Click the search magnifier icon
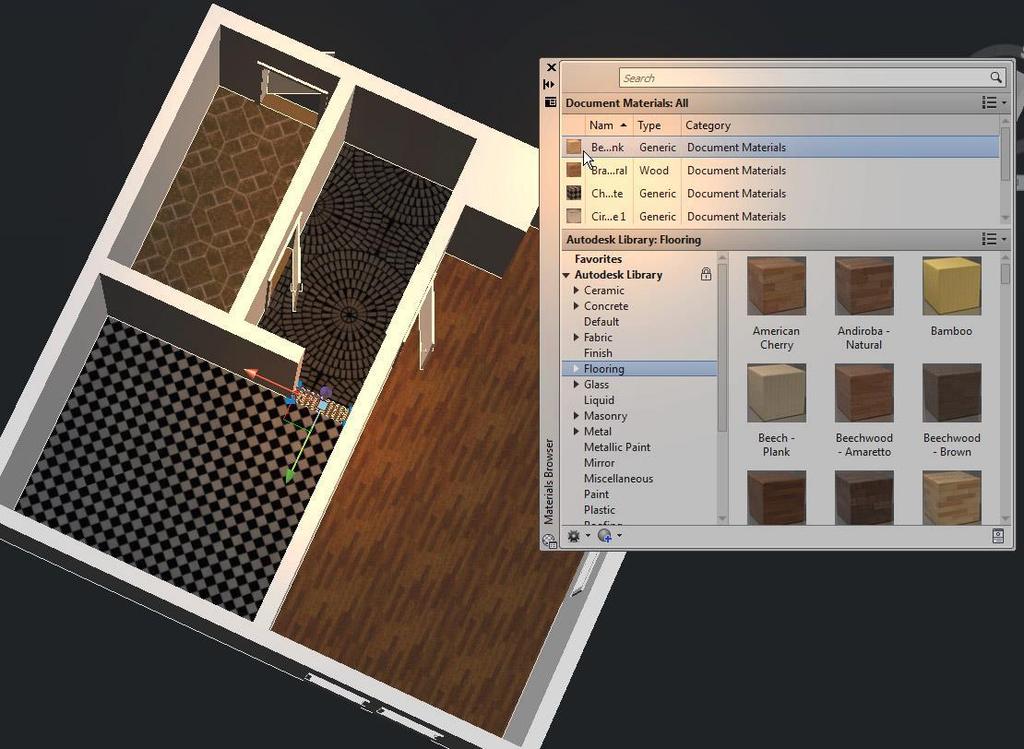This screenshot has height=749, width=1024. click(x=996, y=78)
